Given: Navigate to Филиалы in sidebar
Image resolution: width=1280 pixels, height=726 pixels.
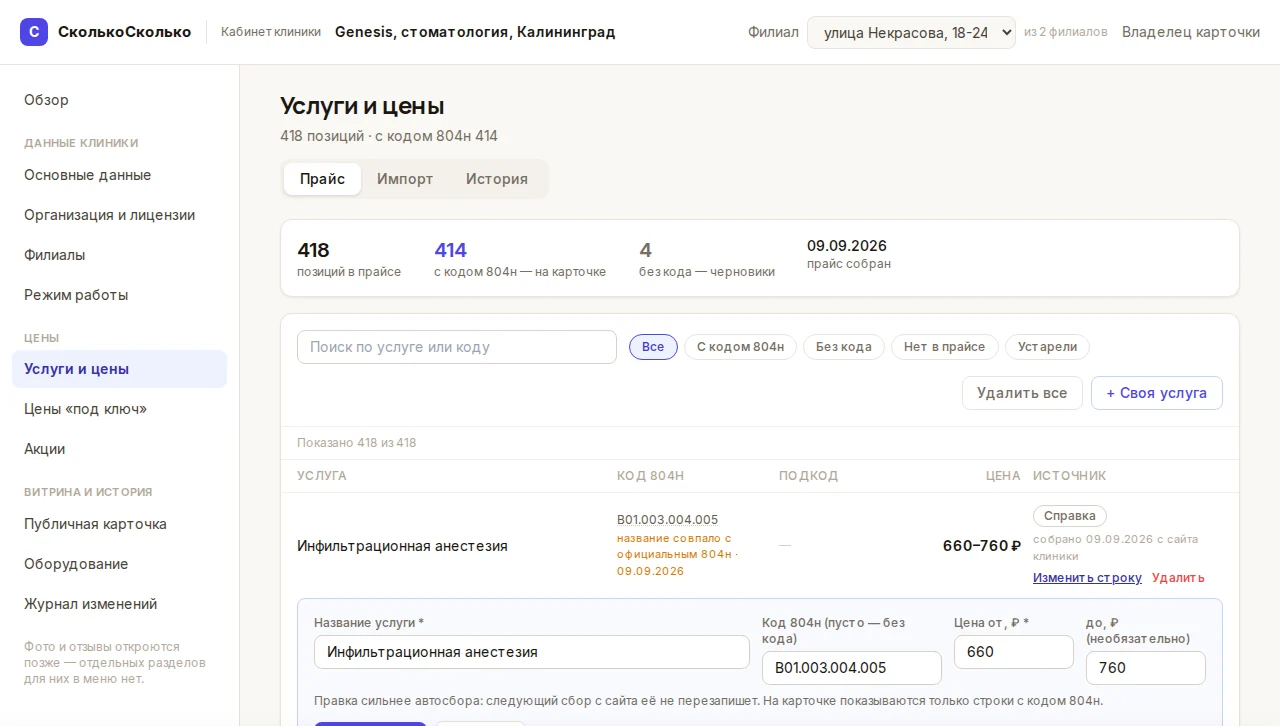Looking at the screenshot, I should pyautogui.click(x=119, y=255).
